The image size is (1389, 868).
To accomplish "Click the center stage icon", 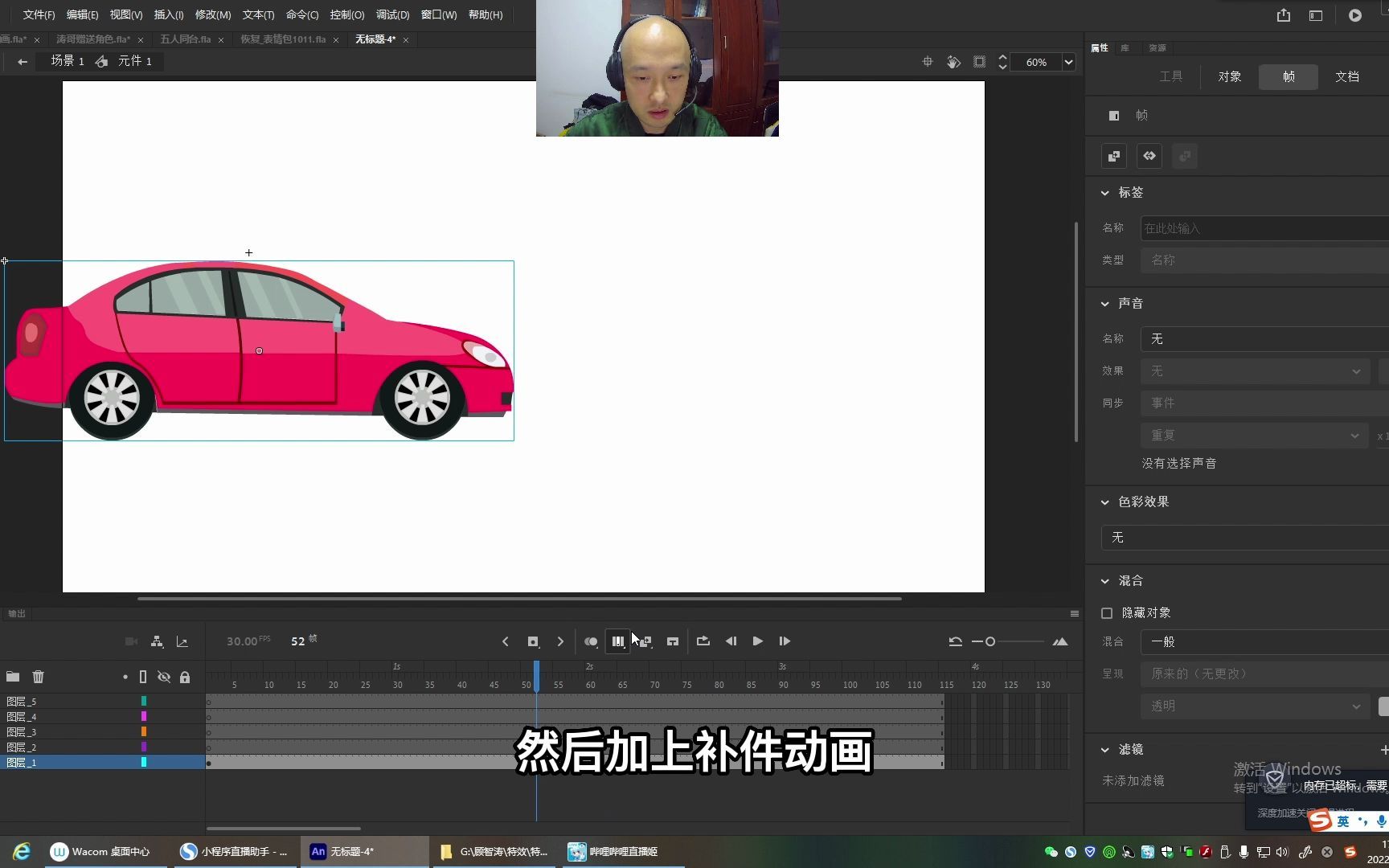I will pos(928,62).
